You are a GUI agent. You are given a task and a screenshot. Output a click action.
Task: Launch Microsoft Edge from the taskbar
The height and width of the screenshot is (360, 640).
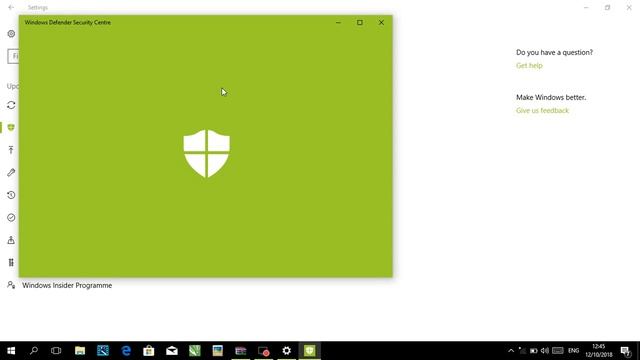126,351
